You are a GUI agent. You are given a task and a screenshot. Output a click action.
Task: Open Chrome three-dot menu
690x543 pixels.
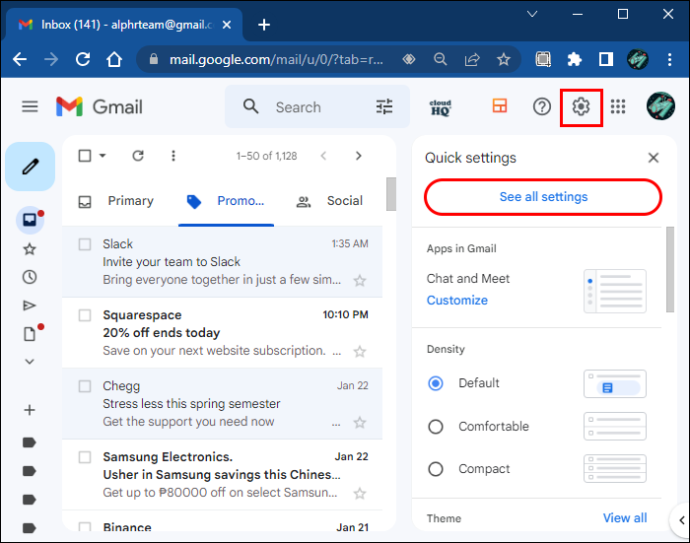669,59
